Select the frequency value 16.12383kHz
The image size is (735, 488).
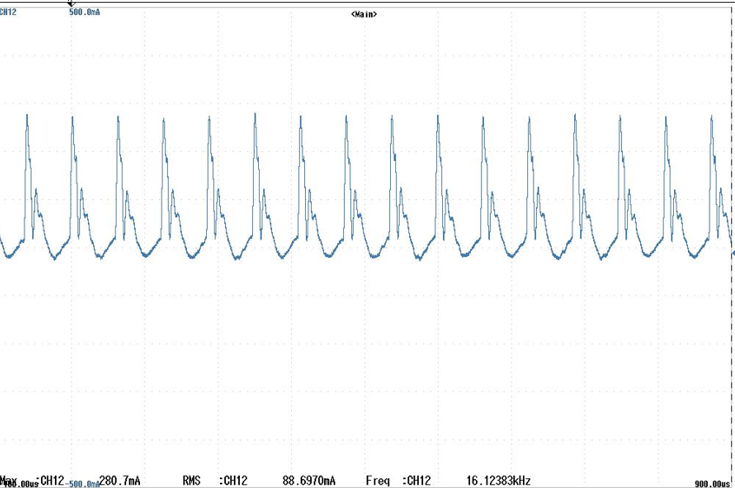pos(498,480)
